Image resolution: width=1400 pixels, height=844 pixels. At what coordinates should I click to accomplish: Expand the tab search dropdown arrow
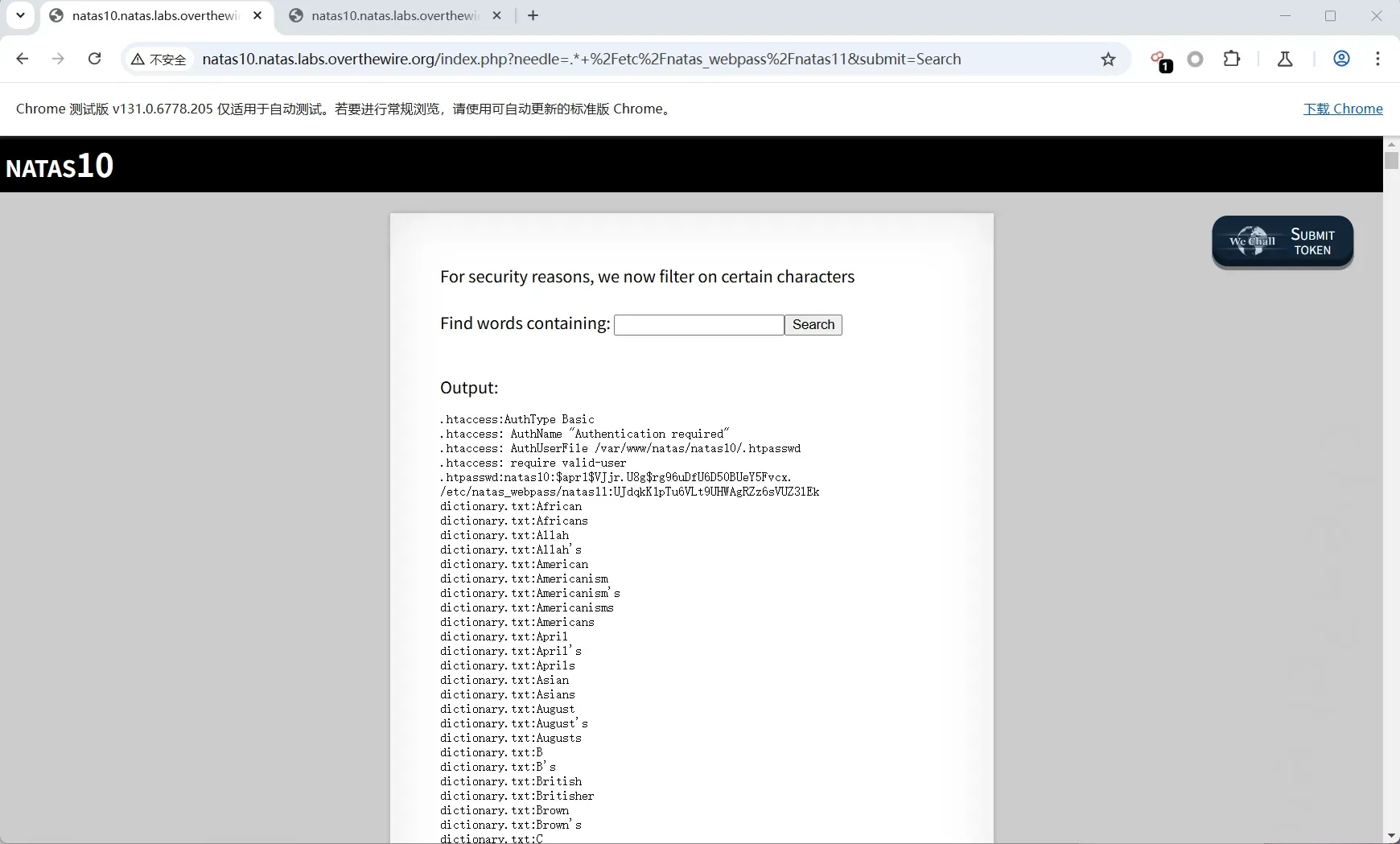pos(20,15)
